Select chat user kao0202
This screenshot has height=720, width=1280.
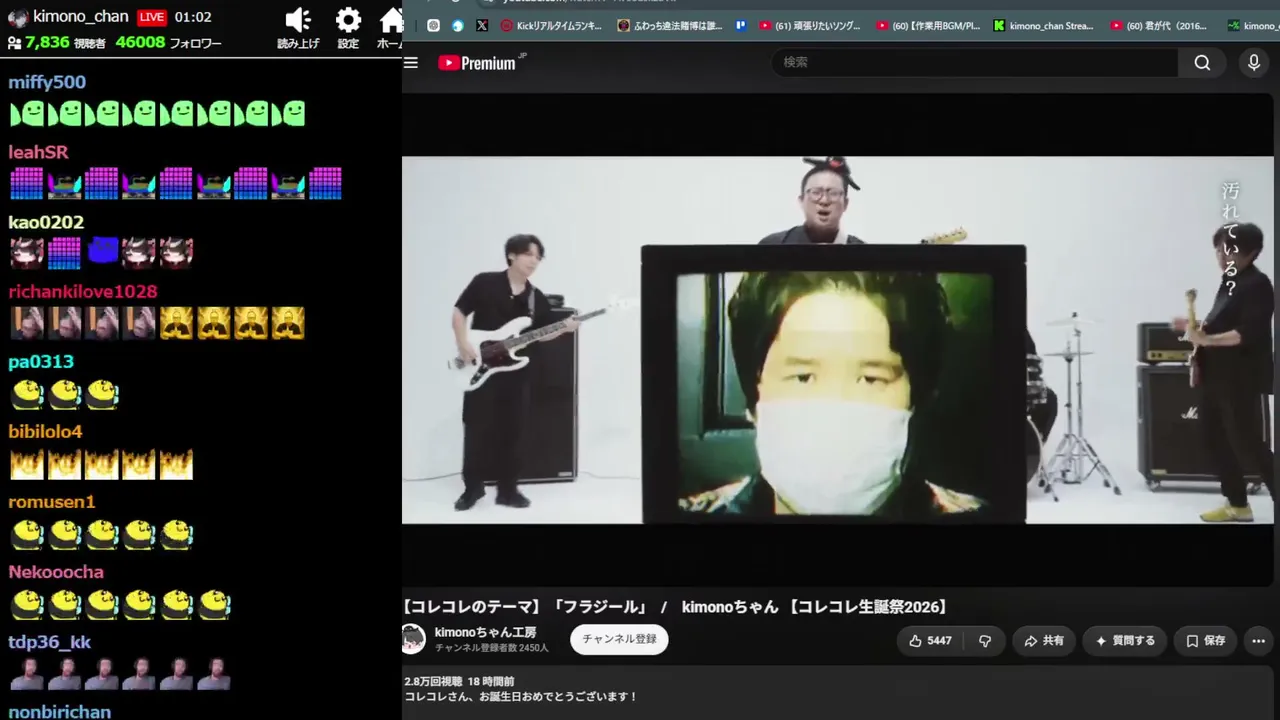pyautogui.click(x=46, y=222)
